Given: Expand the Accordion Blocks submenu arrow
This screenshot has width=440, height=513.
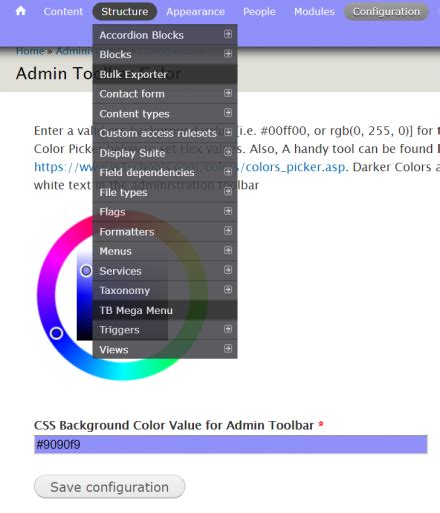Looking at the screenshot, I should [228, 34].
